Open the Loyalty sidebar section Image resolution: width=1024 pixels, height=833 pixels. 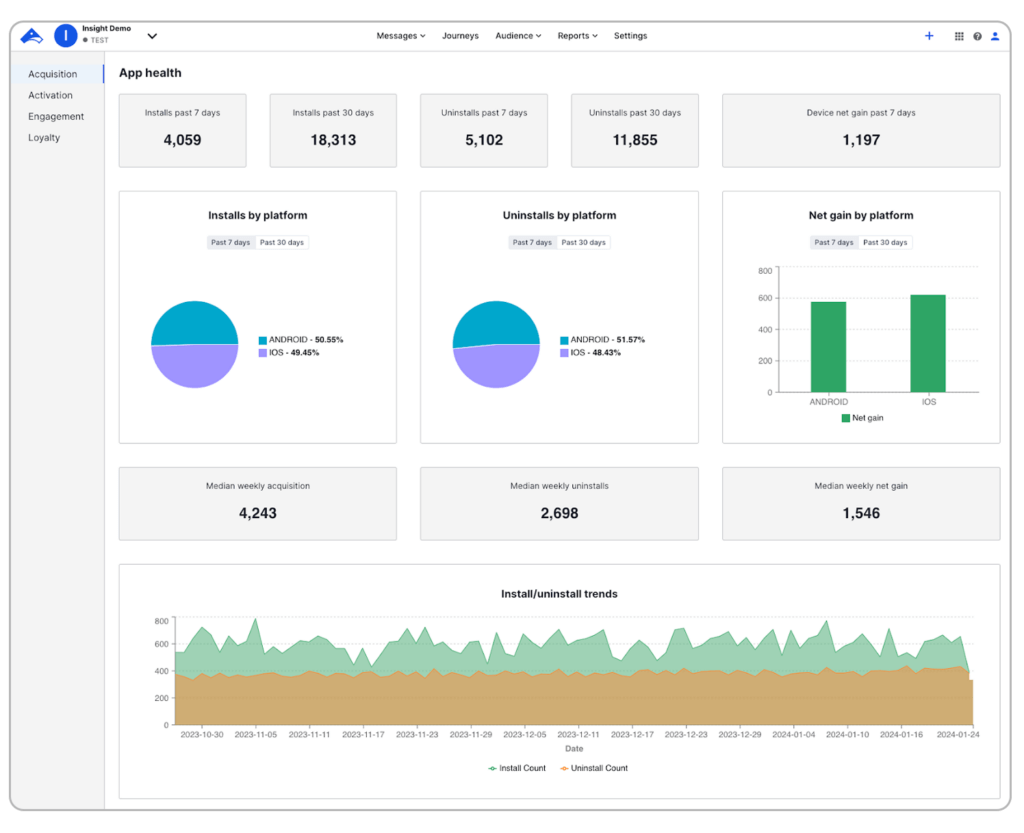tap(44, 138)
